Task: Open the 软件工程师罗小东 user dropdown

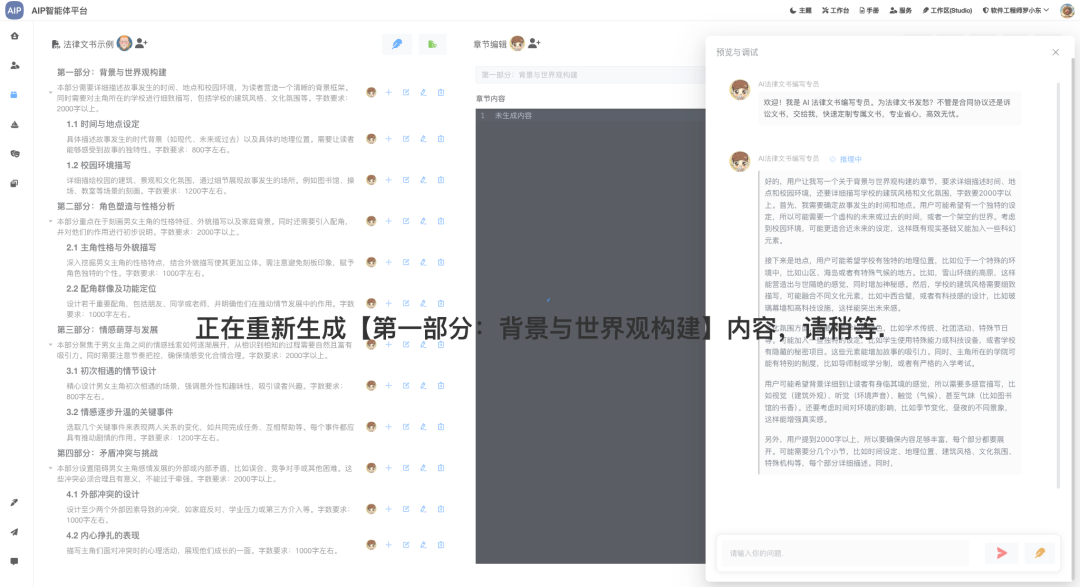Action: coord(1016,10)
